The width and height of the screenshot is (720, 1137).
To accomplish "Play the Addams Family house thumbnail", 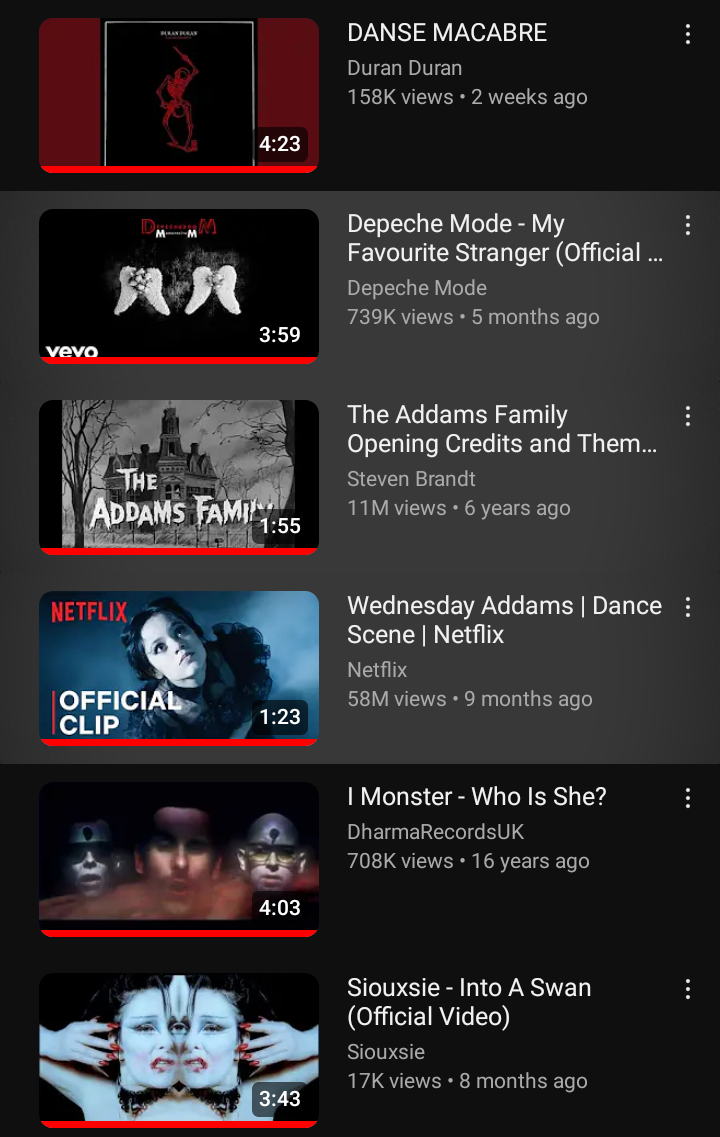I will pos(179,477).
